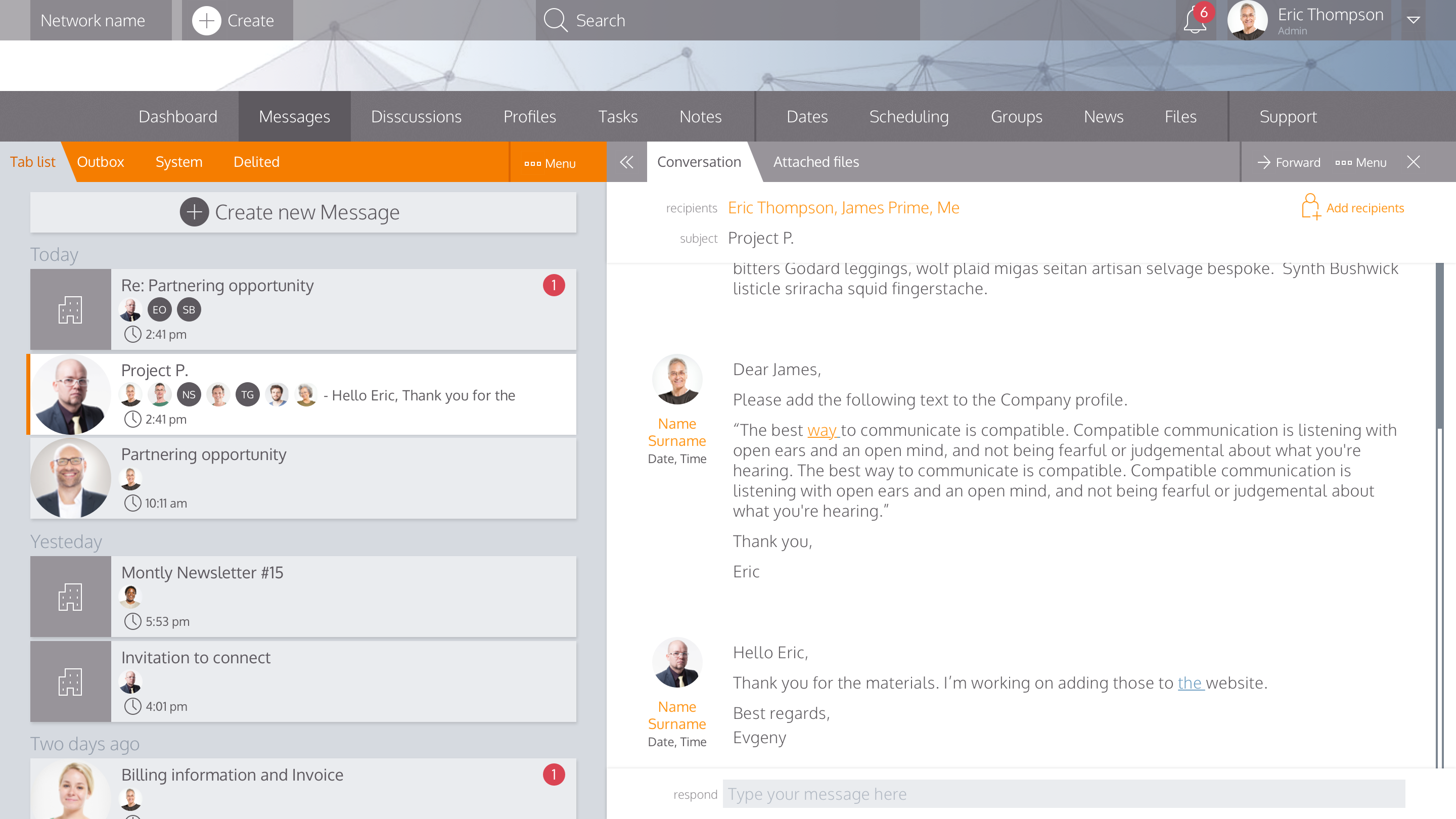Collapse the message panel with the double chevron
This screenshot has width=1456, height=819.
(626, 162)
